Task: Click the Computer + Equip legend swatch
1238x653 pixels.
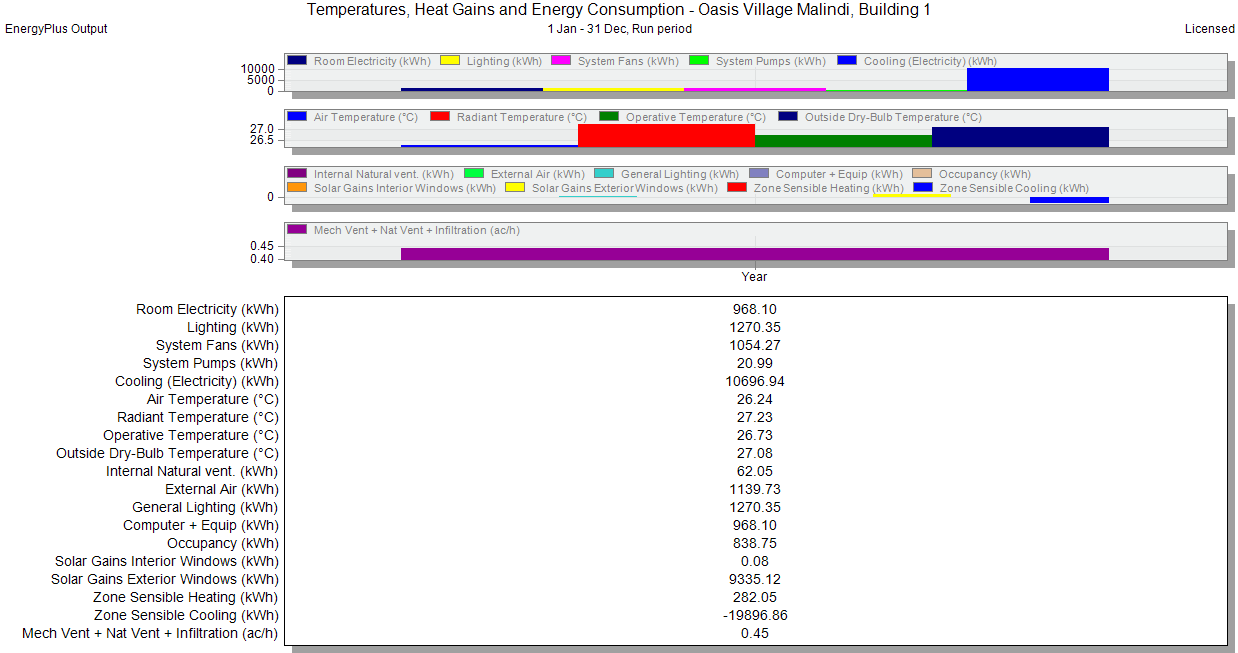Action: point(759,174)
